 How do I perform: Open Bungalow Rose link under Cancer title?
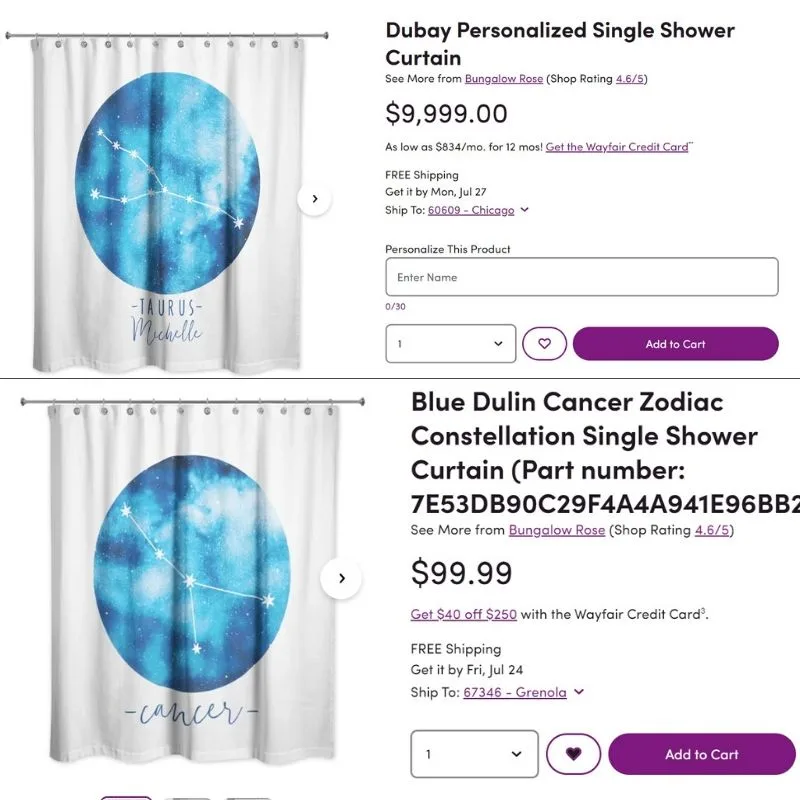[557, 530]
